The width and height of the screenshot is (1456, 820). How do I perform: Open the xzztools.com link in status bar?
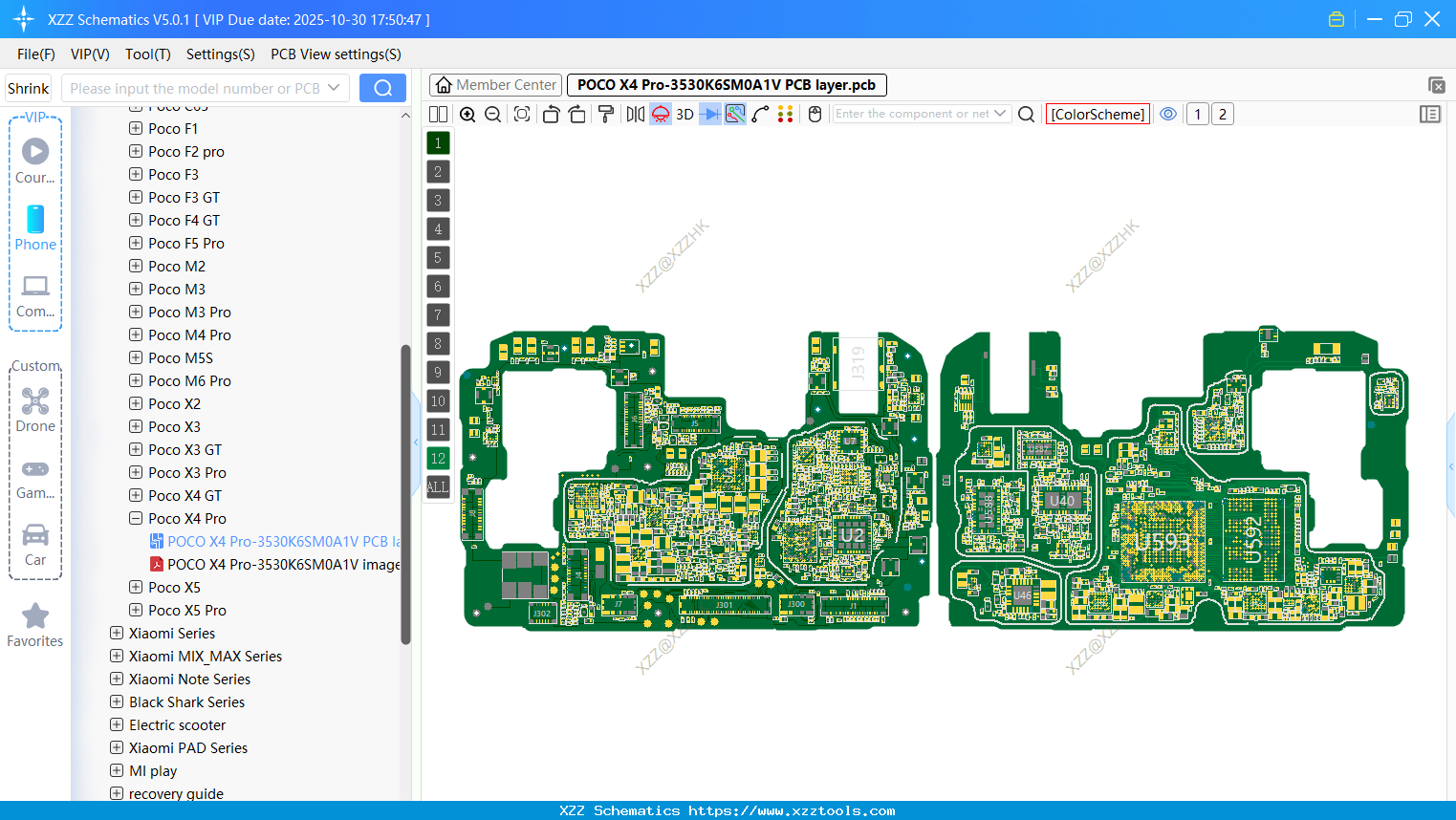pos(792,810)
